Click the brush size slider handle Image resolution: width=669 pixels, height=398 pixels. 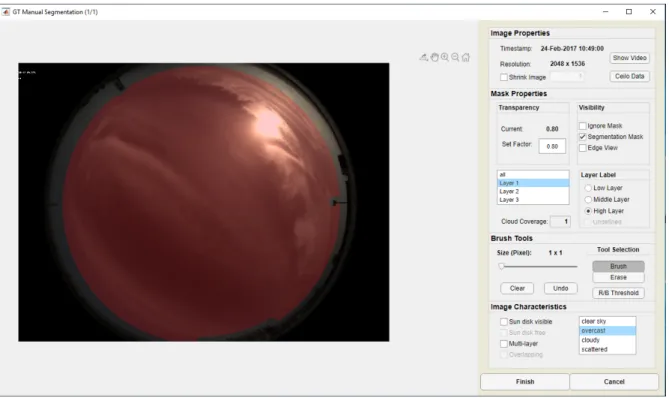point(502,267)
